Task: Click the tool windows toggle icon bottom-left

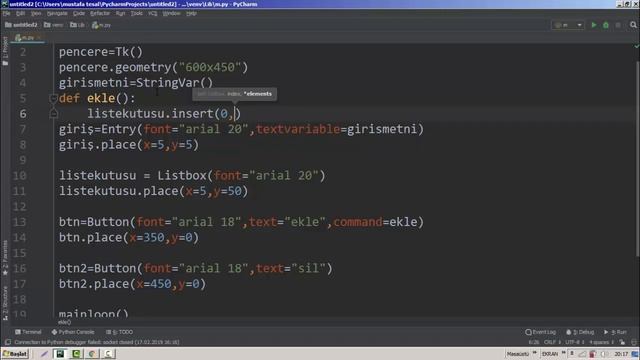Action: (7, 342)
